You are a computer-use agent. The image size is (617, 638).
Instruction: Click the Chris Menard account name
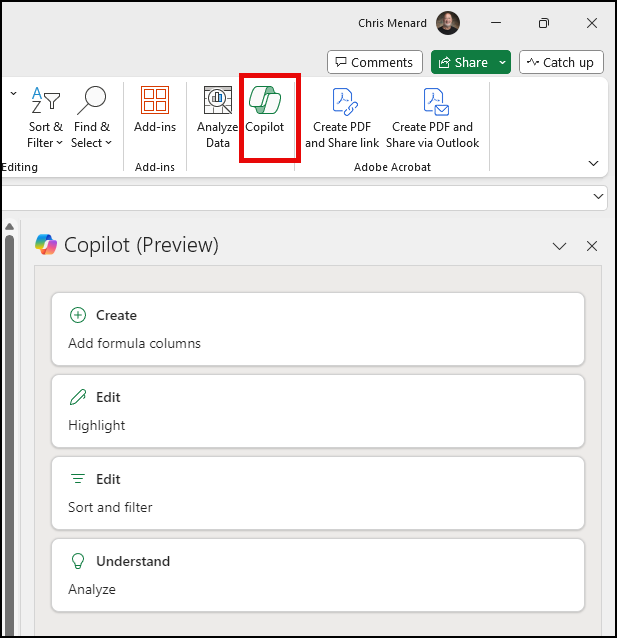392,23
